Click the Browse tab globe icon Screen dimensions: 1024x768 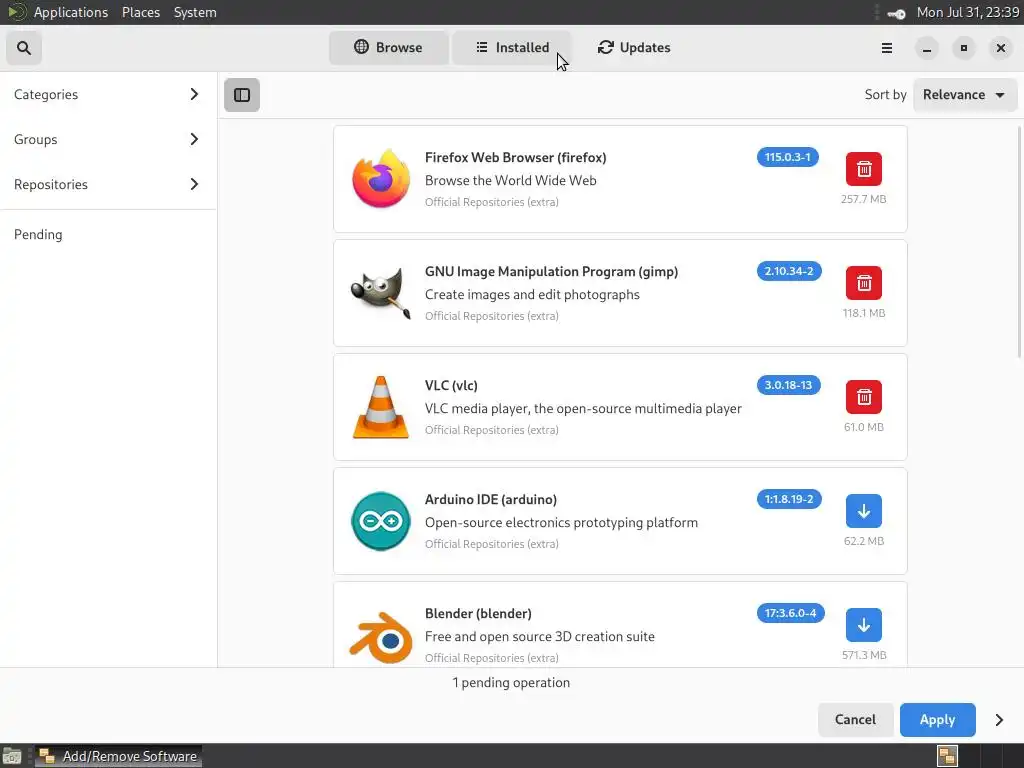pyautogui.click(x=361, y=46)
